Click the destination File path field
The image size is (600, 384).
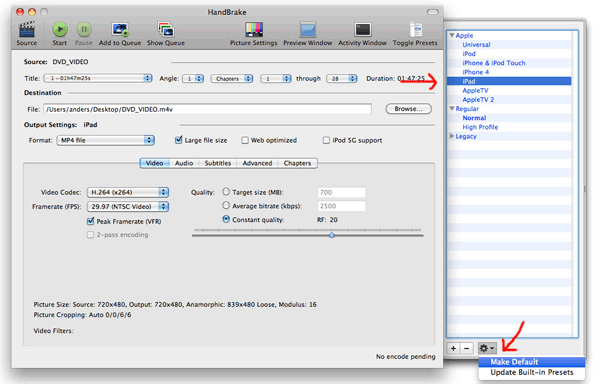207,109
